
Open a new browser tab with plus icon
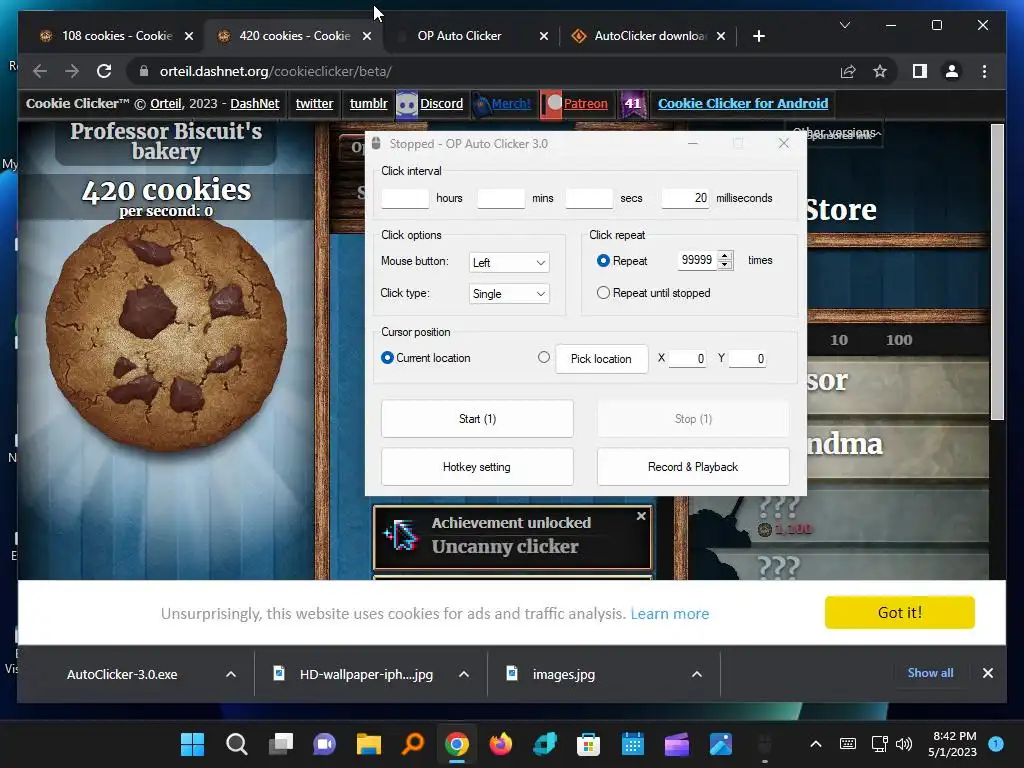758,36
